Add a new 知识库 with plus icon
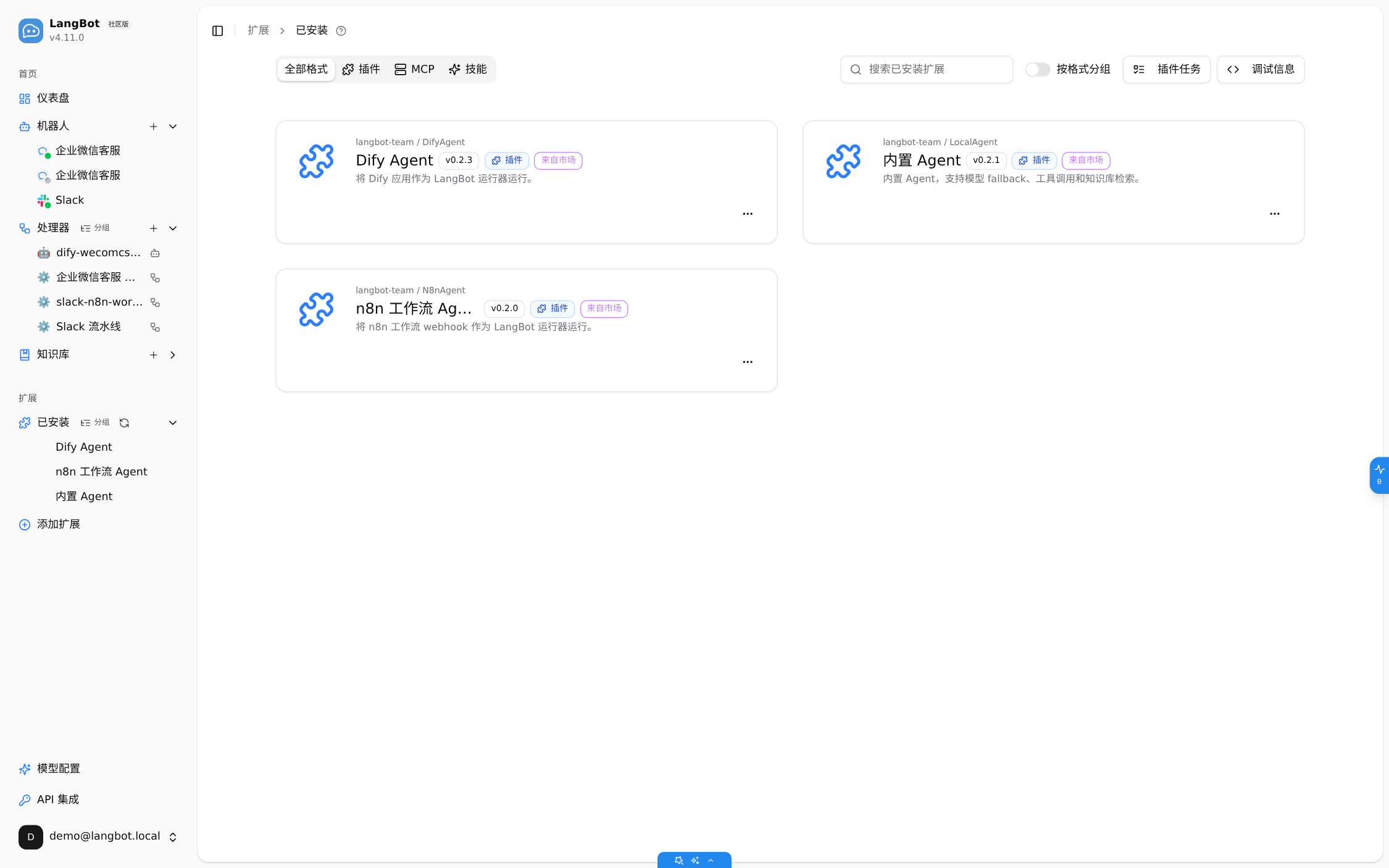1389x868 pixels. coord(154,355)
